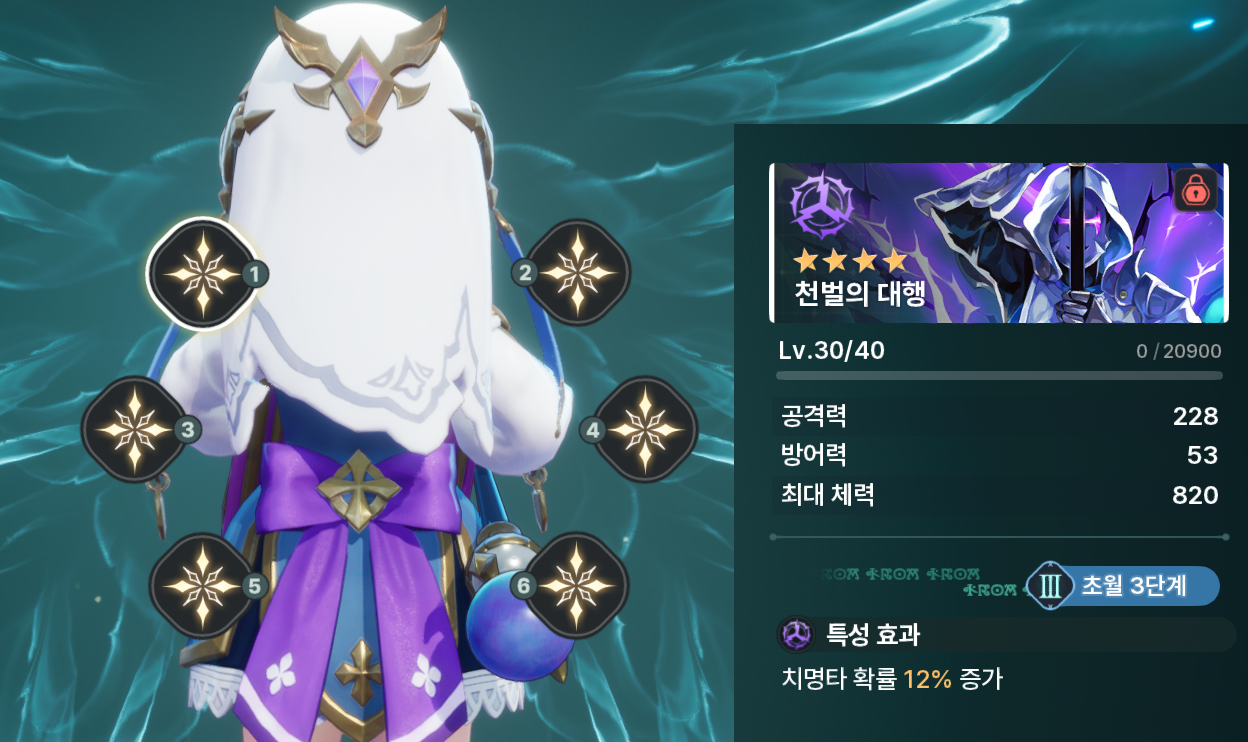Click the four-star rating on the card
1248x742 pixels.
[851, 262]
